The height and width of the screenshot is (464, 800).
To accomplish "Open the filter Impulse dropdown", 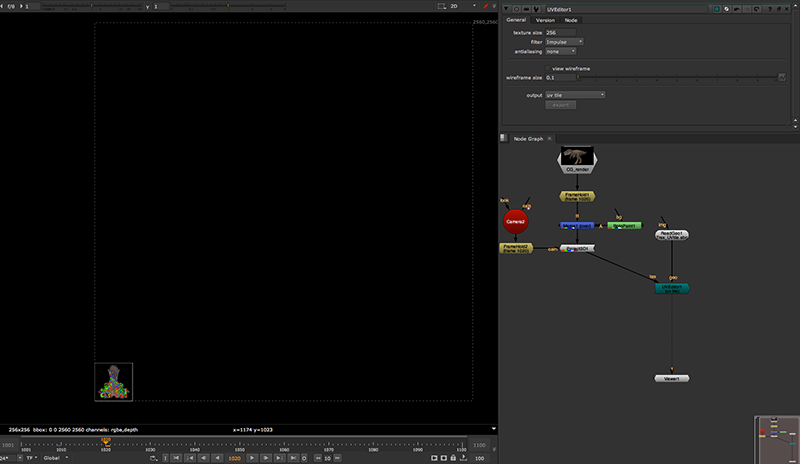I will 565,42.
